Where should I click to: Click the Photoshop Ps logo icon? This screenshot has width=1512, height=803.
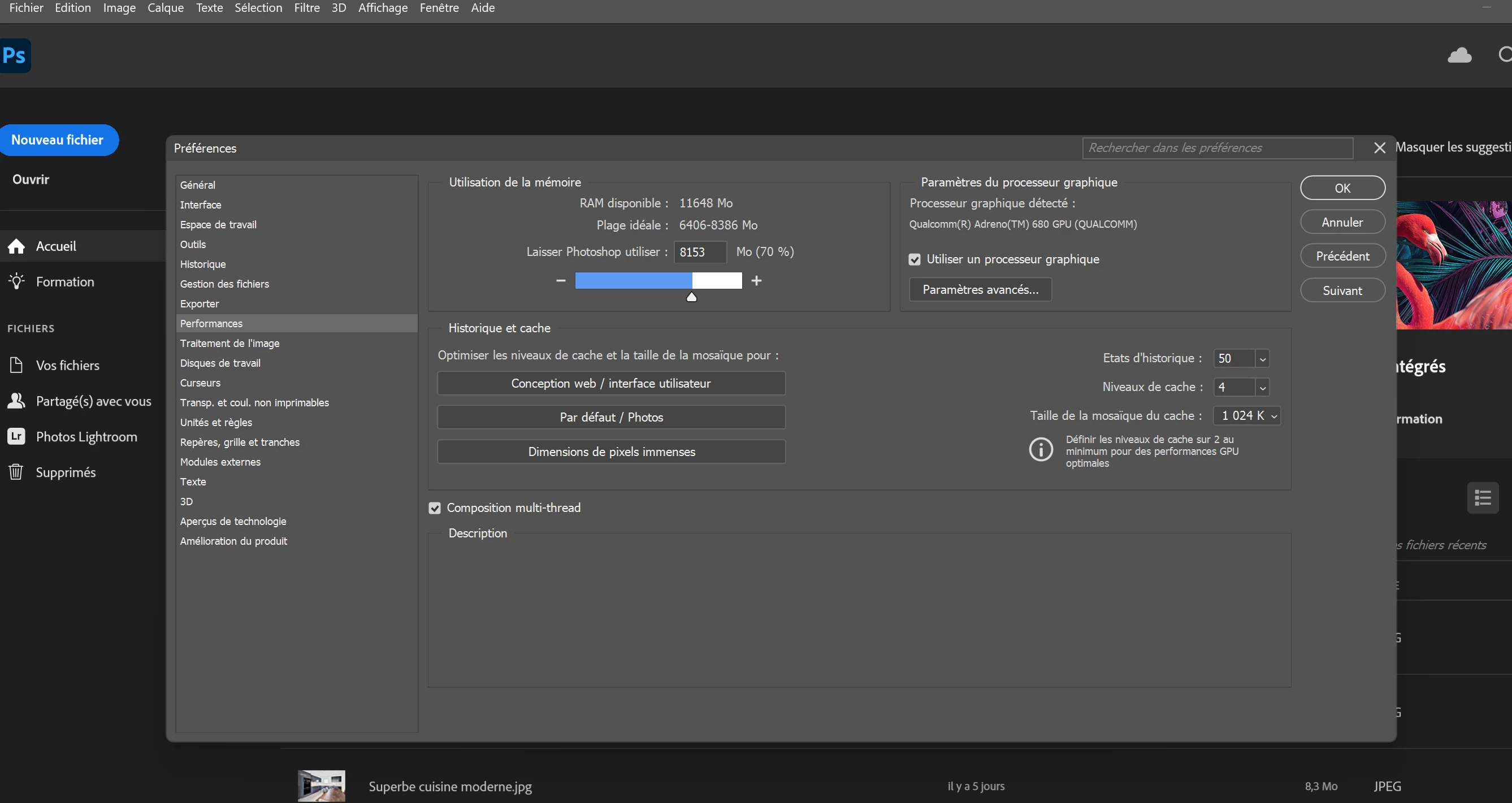(x=15, y=56)
